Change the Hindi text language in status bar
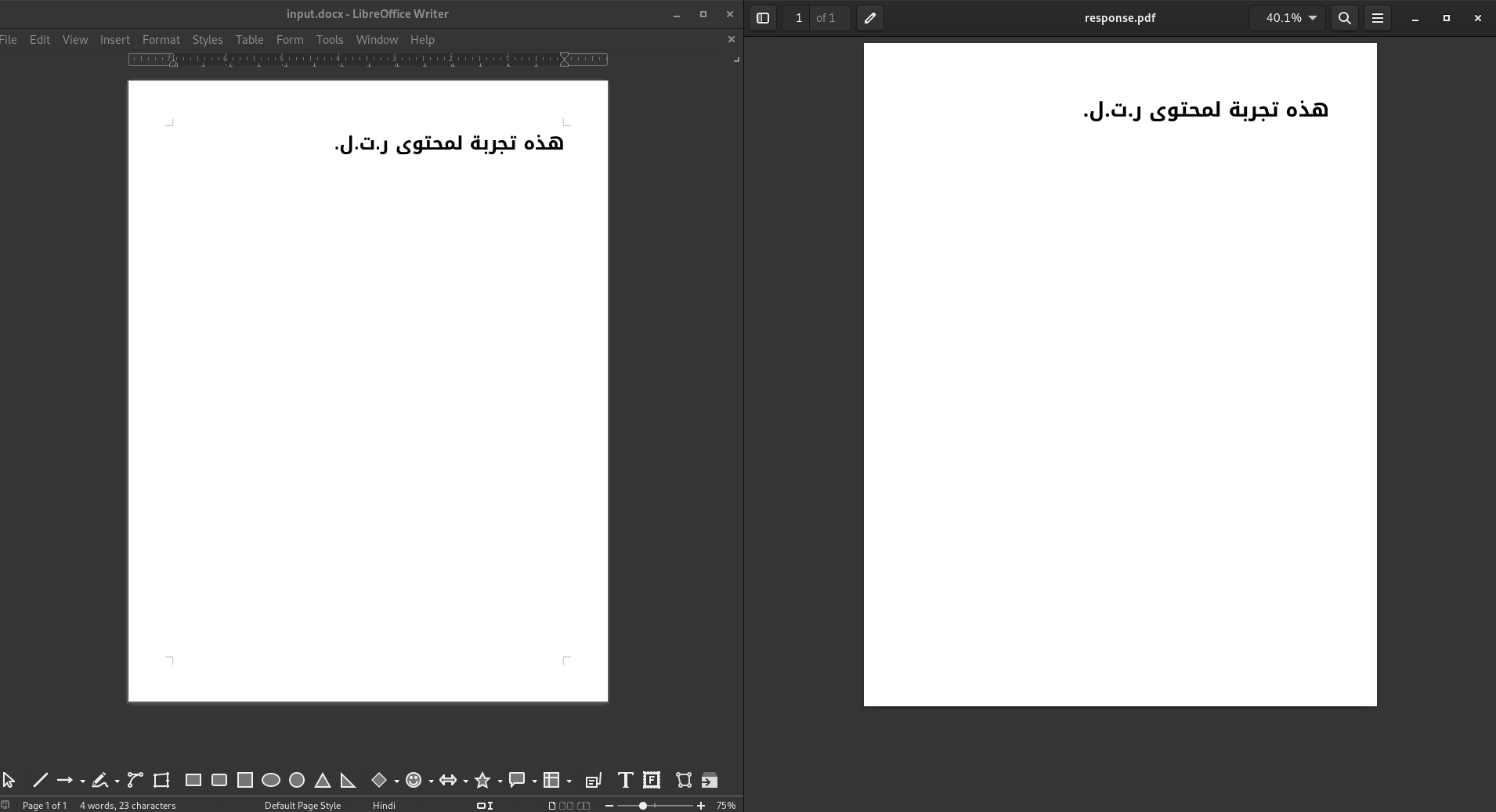The height and width of the screenshot is (812, 1496). click(384, 805)
